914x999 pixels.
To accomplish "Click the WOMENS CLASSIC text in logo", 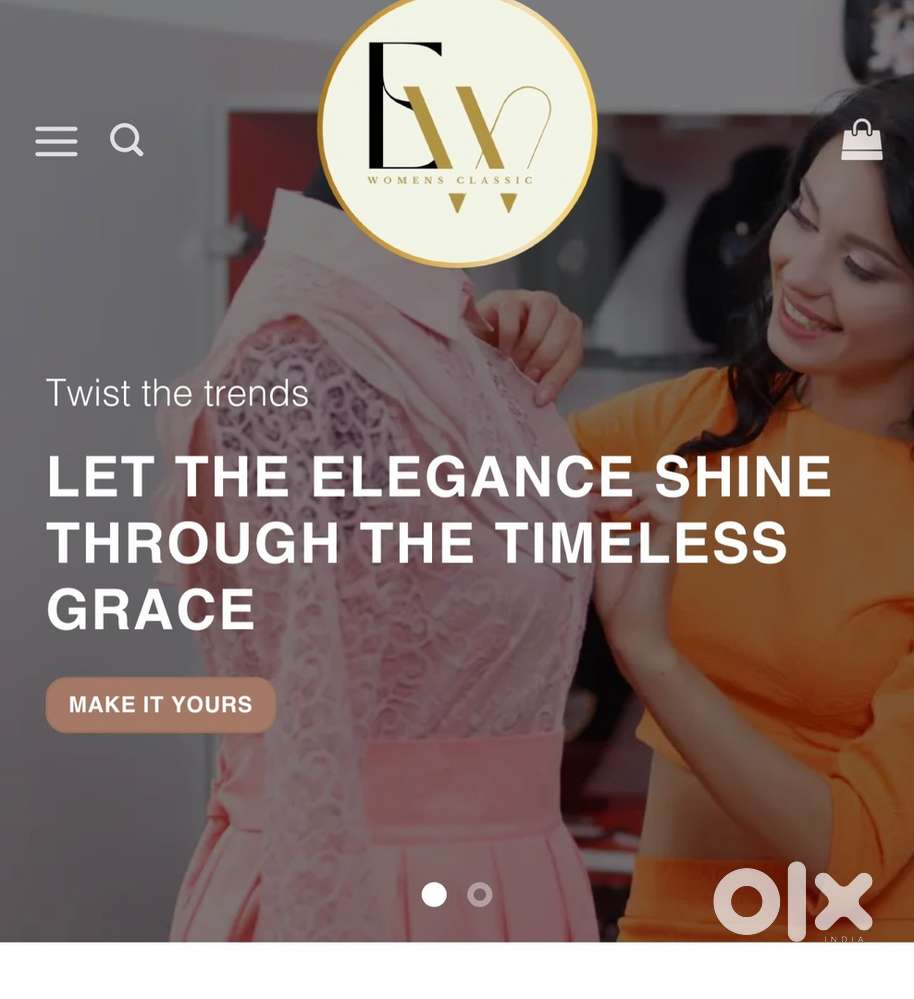I will click(450, 180).
